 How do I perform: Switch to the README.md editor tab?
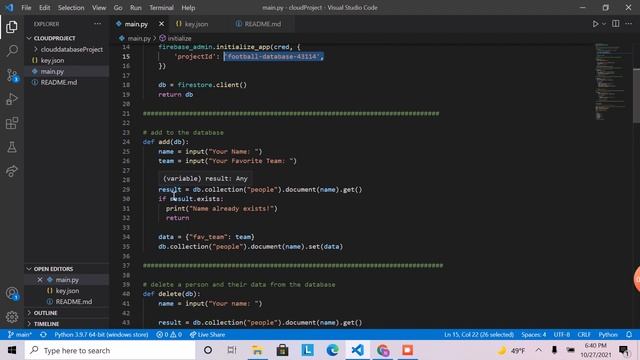(262, 24)
